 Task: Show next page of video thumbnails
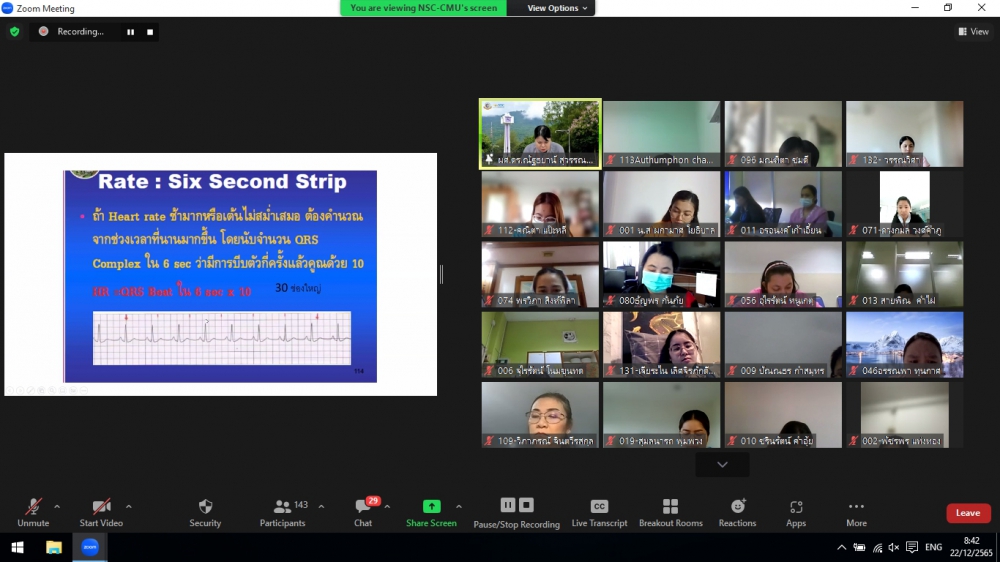722,464
